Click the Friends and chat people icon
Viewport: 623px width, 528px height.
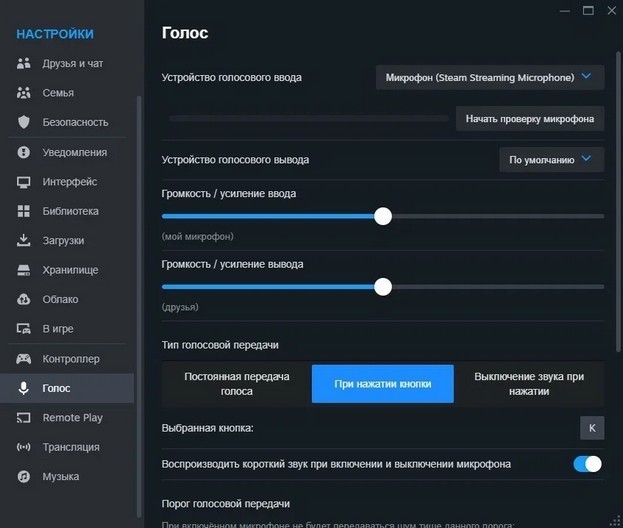(x=23, y=63)
